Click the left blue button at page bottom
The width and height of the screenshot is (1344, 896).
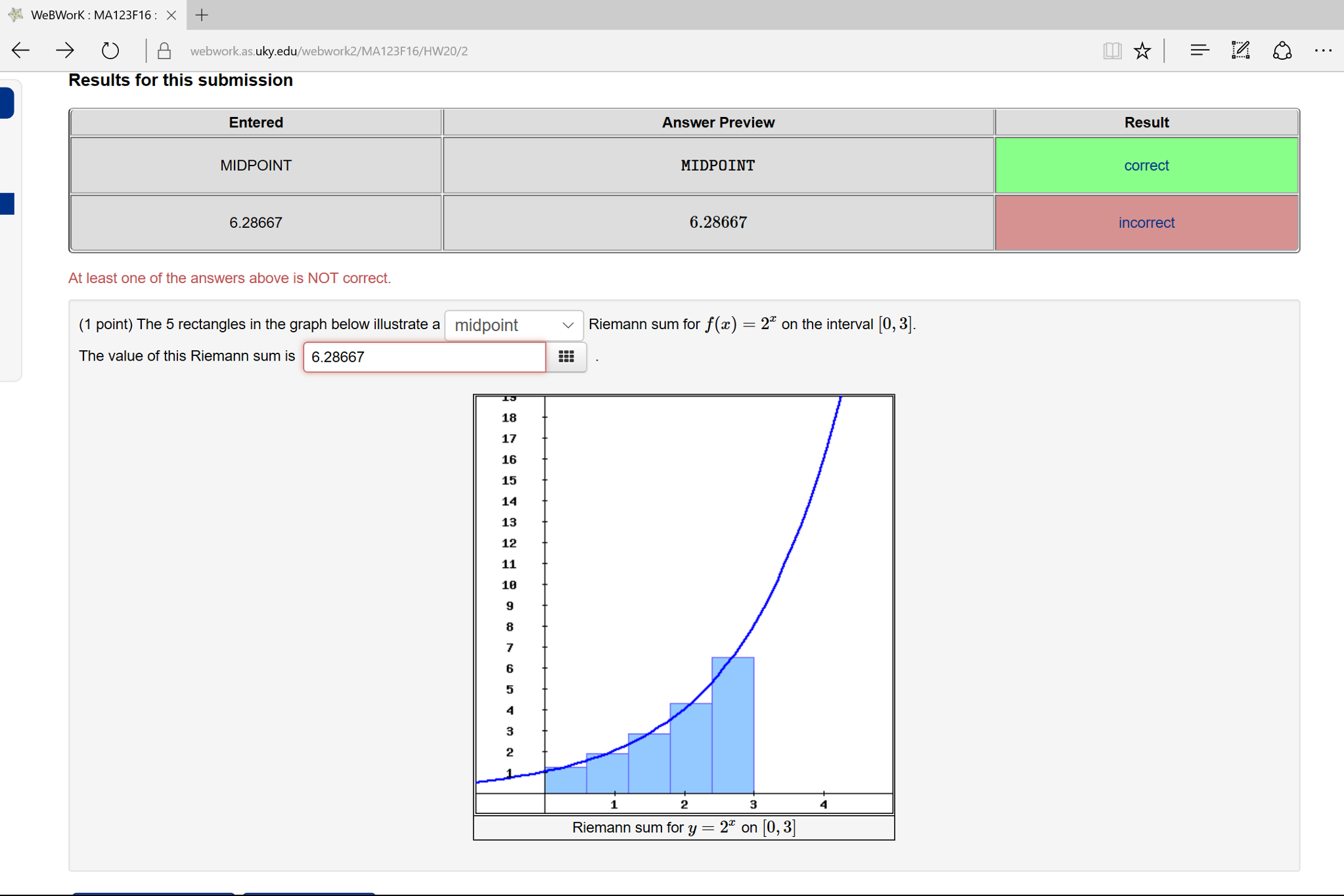(154, 893)
